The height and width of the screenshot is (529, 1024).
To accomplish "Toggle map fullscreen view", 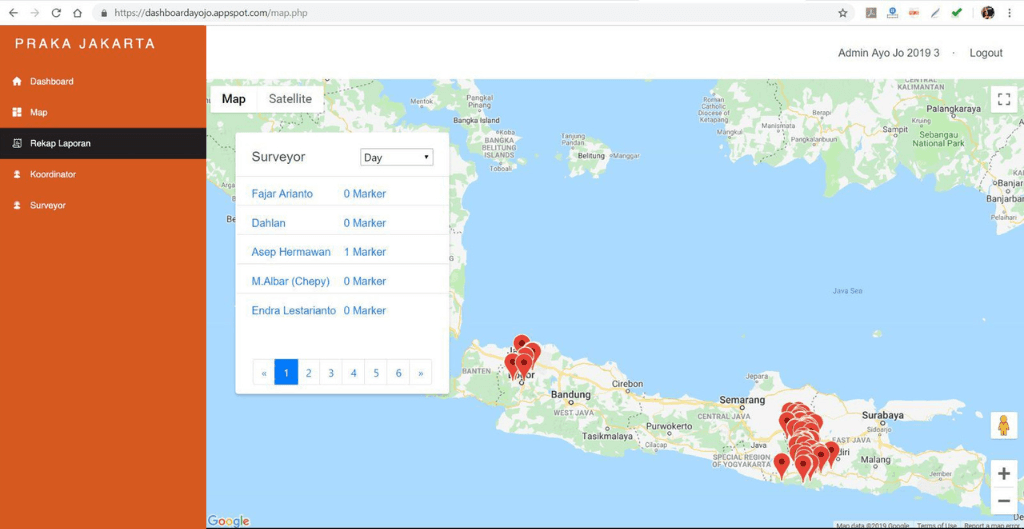I will tap(1004, 99).
